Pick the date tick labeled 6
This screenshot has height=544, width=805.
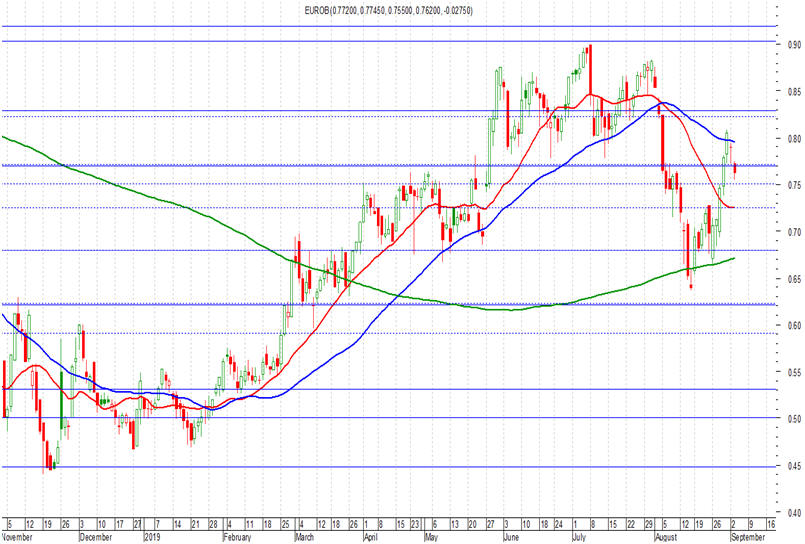tap(434, 524)
